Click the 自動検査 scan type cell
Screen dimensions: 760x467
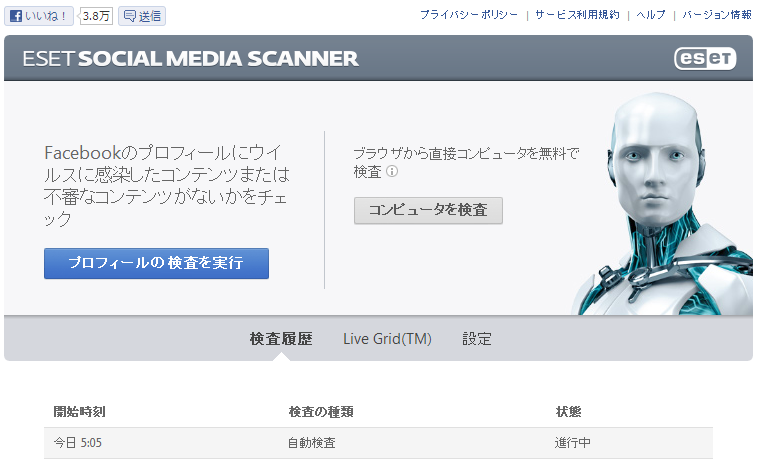click(x=312, y=443)
